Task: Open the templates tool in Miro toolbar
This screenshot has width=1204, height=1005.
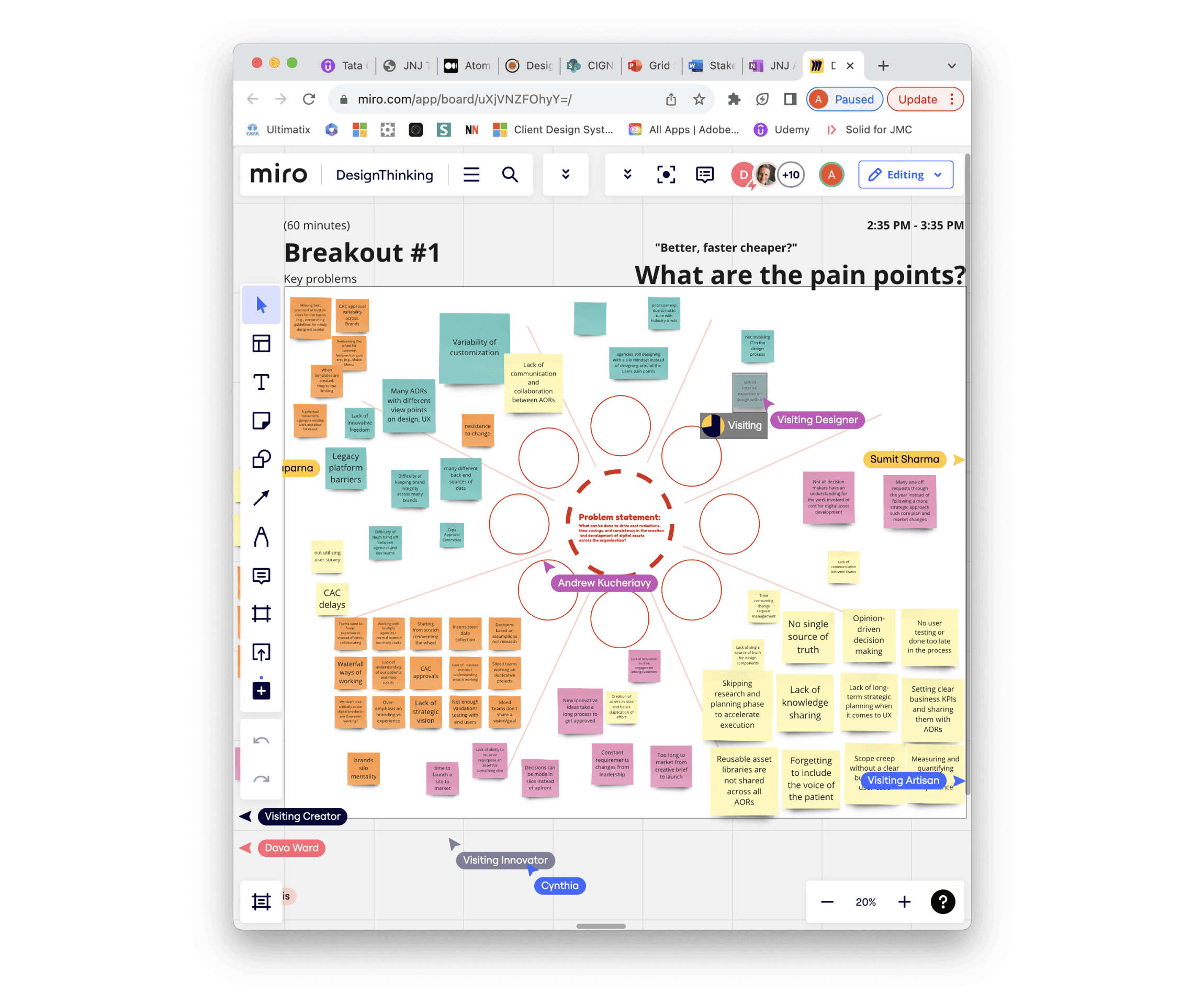Action: point(262,343)
